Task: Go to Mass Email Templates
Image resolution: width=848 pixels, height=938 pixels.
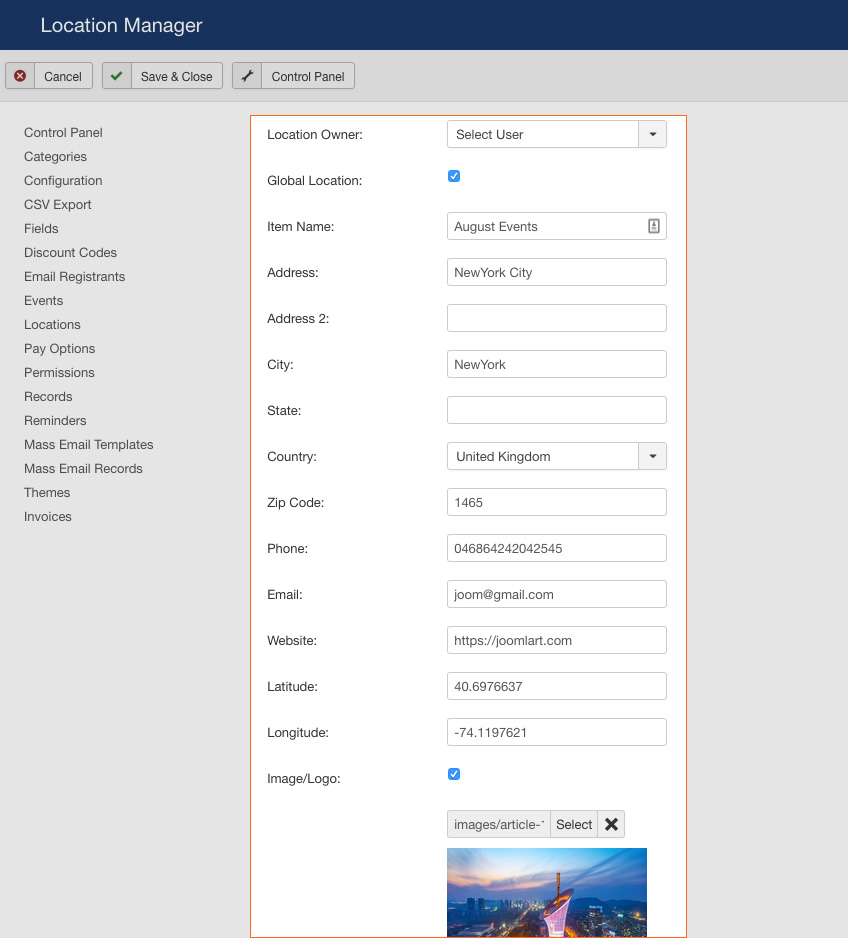Action: pyautogui.click(x=89, y=444)
